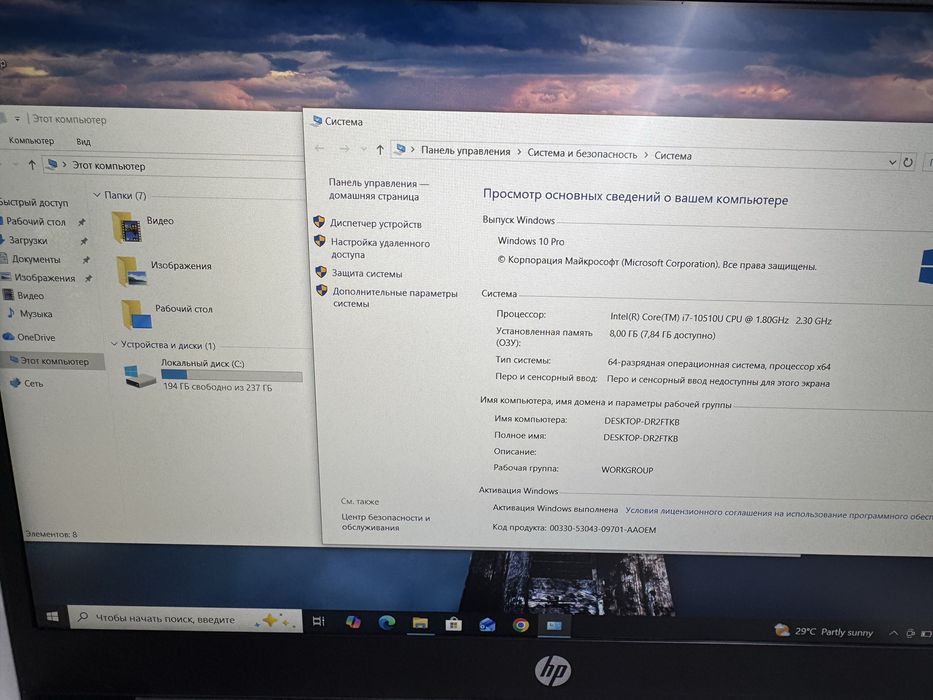Click the computer name DESKTOP-DR2FTKB value
The image size is (933, 700).
(x=641, y=421)
